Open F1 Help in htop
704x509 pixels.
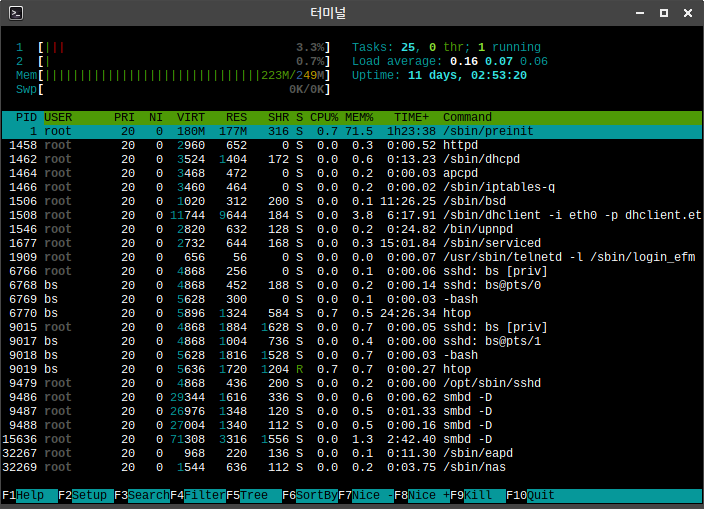30,495
